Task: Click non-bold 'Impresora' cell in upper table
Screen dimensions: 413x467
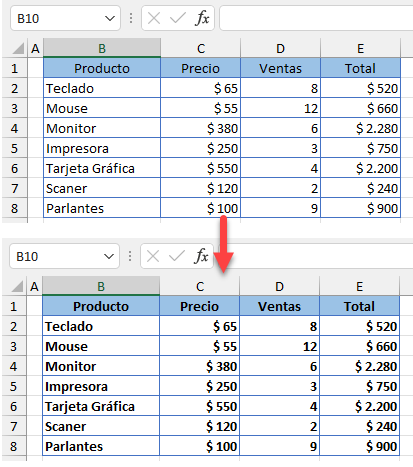Action: click(x=102, y=148)
